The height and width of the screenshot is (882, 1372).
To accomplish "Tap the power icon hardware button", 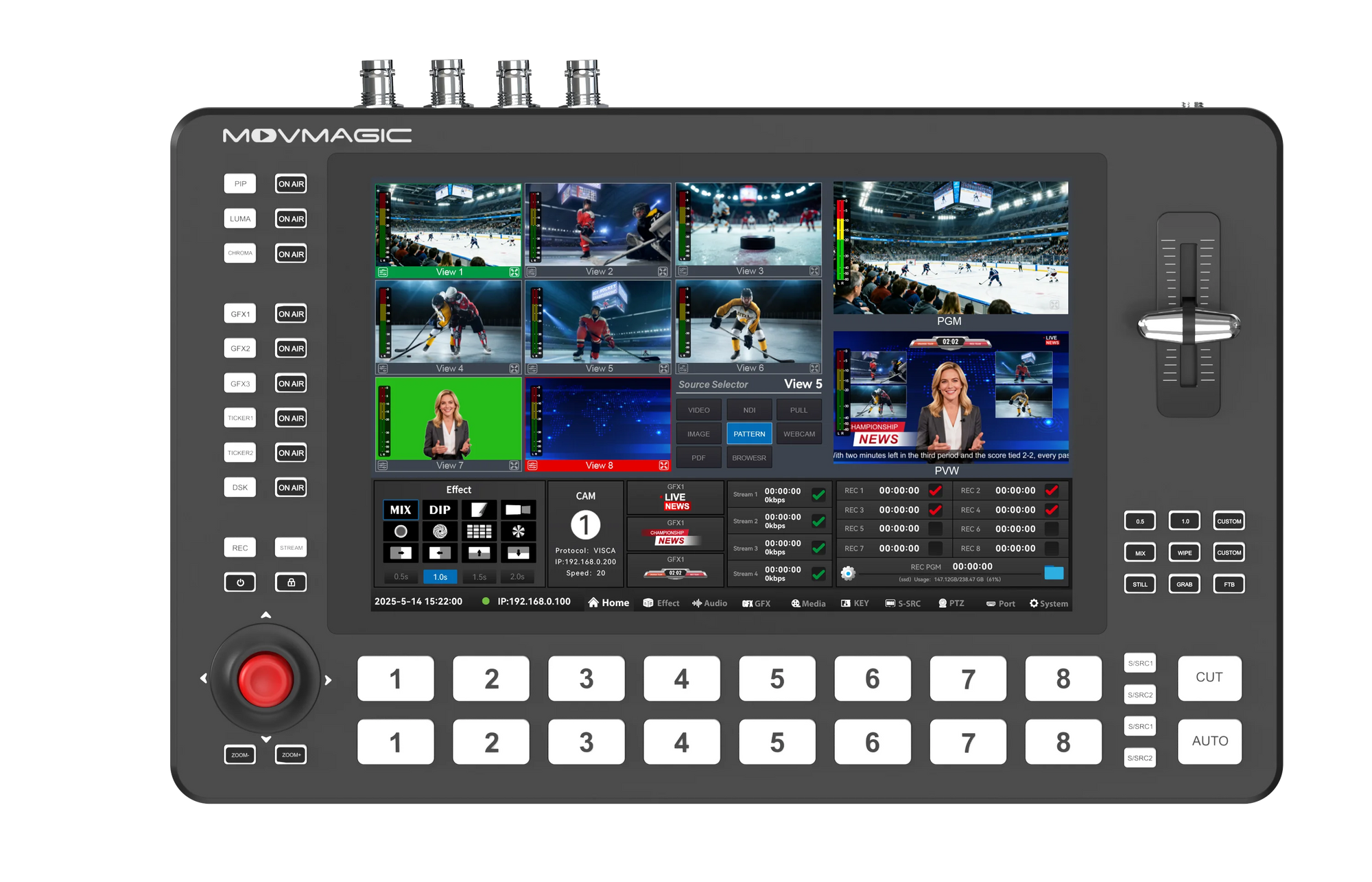I will click(240, 583).
